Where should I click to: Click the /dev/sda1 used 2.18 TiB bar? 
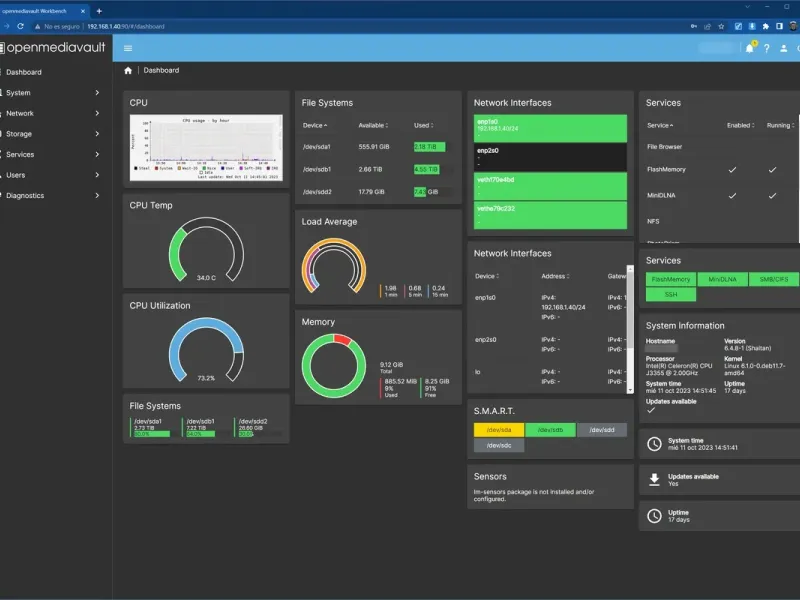click(429, 147)
